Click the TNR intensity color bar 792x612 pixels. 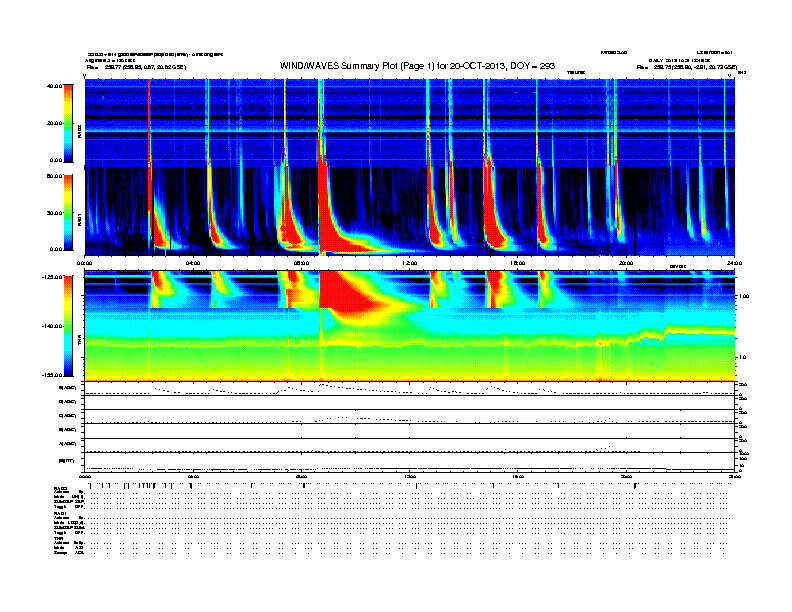pyautogui.click(x=68, y=326)
